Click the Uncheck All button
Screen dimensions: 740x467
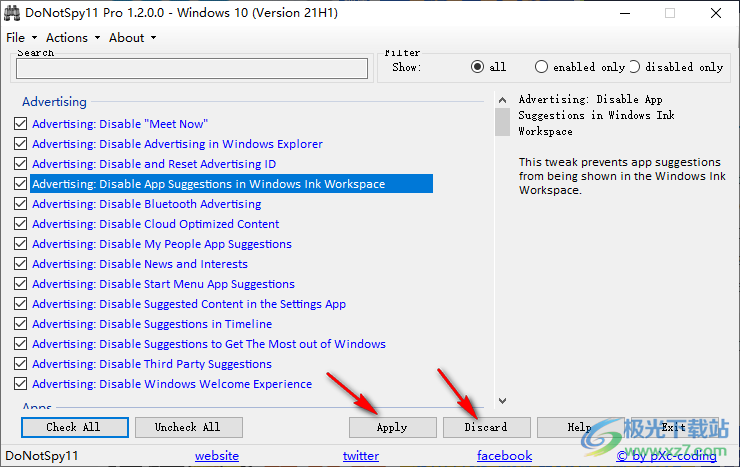pyautogui.click(x=188, y=427)
